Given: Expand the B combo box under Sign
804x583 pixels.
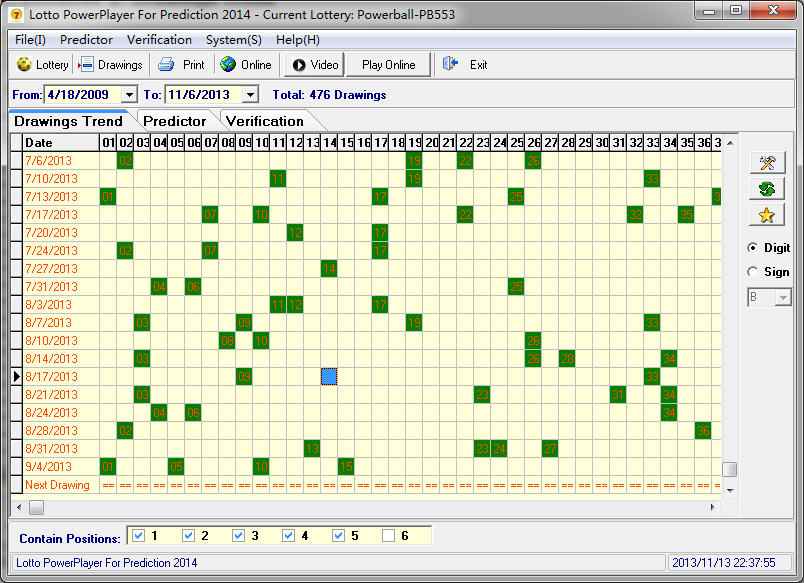Looking at the screenshot, I should click(x=783, y=297).
